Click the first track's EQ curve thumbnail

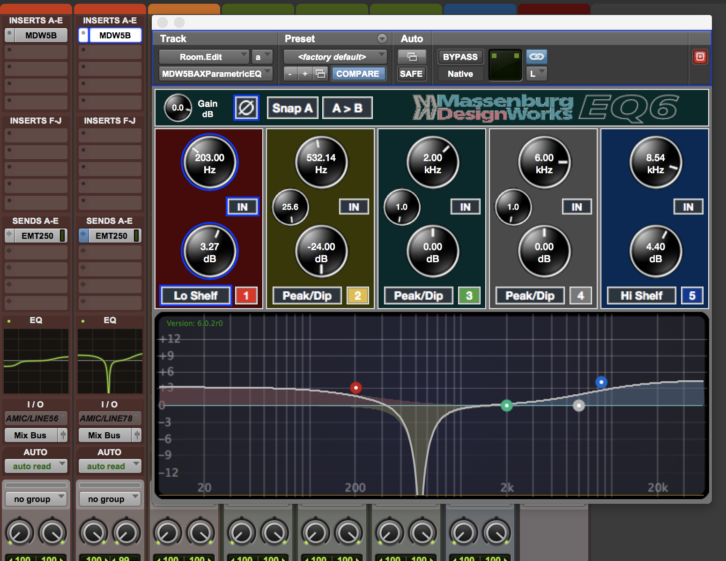(x=36, y=361)
